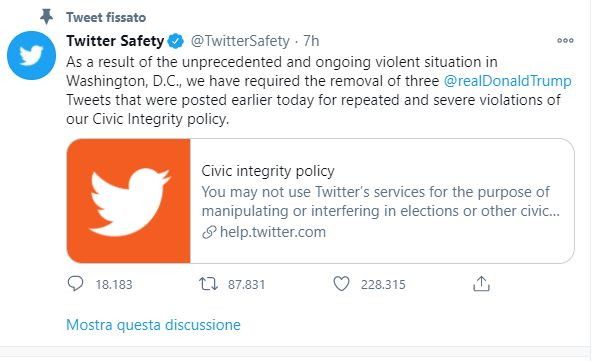Open the three-dot more options menu
Viewport: 598px width, 361px height.
[565, 40]
